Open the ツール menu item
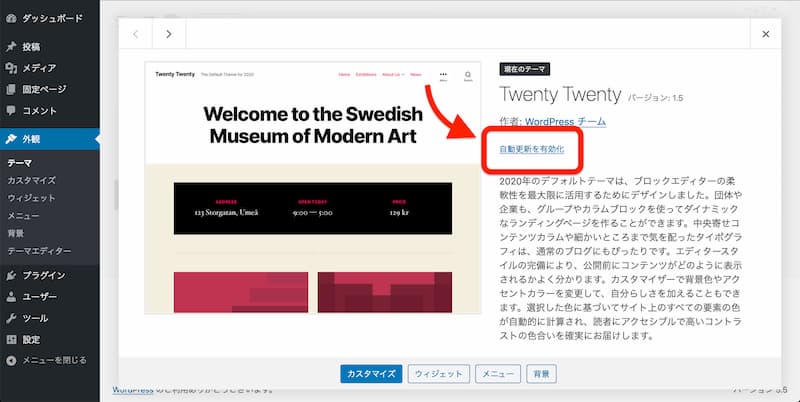Image resolution: width=800 pixels, height=402 pixels. [50, 318]
